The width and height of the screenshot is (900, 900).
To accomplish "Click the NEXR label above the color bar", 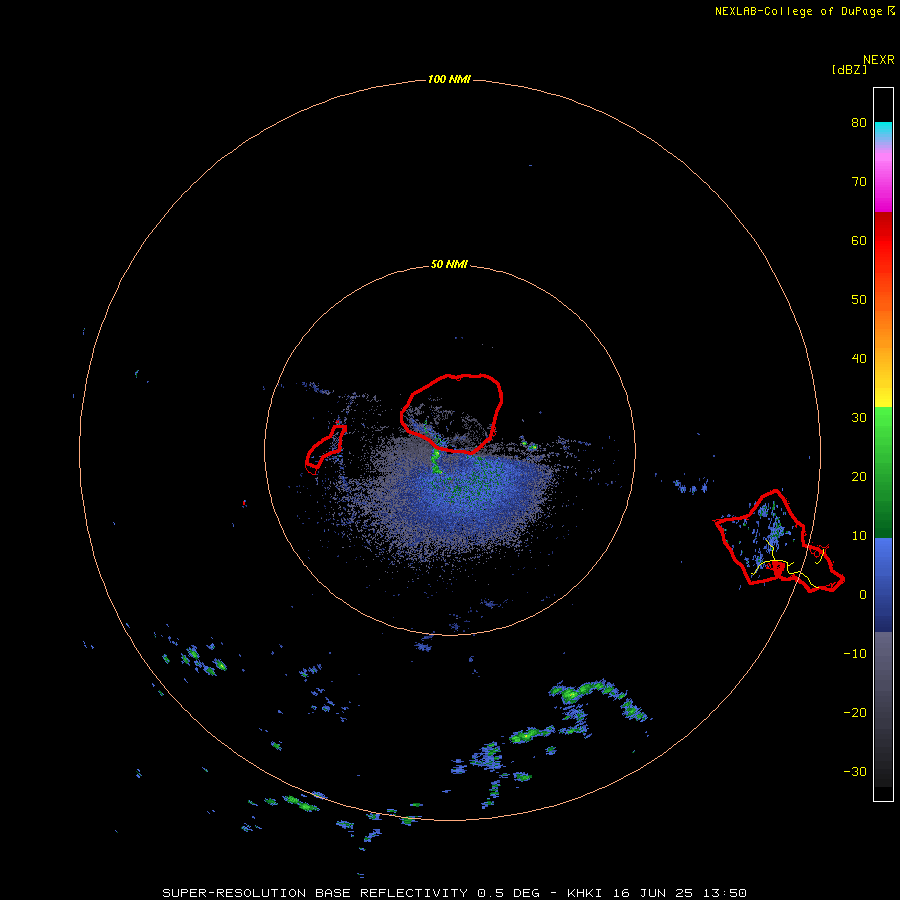I will (x=879, y=60).
